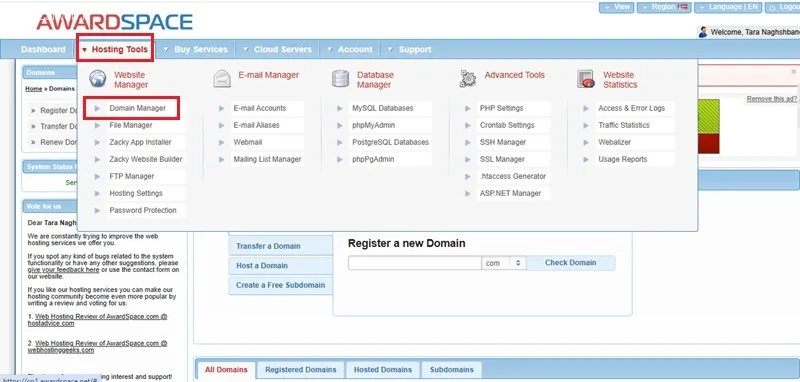Open FTP Manager
The image size is (800, 382).
pos(132,176)
